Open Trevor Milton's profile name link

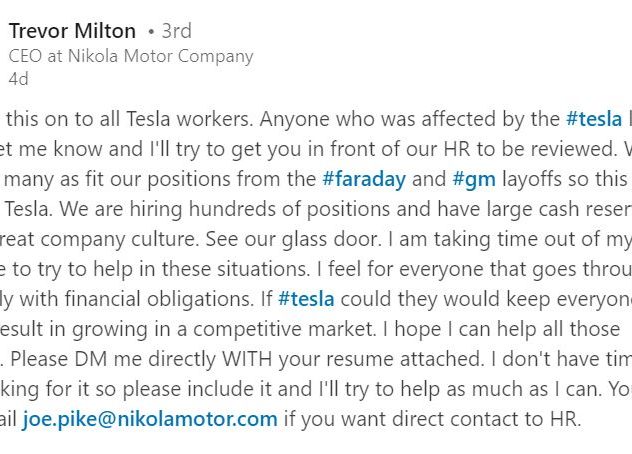tap(72, 31)
